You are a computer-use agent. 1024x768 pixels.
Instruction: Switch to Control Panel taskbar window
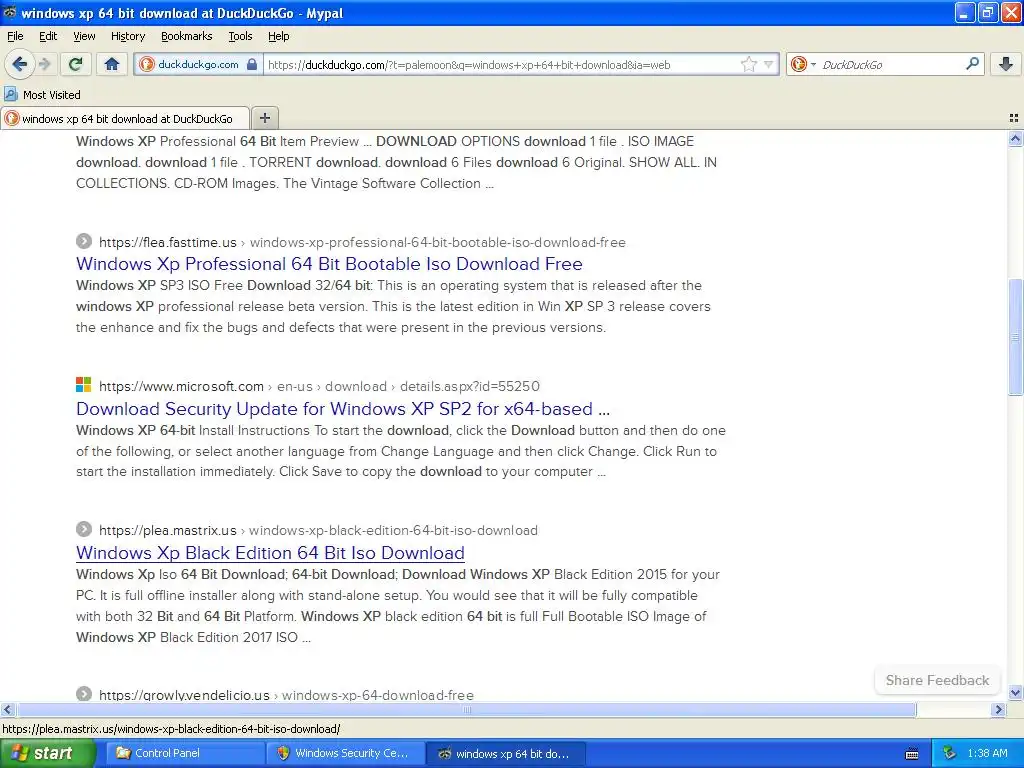(184, 754)
